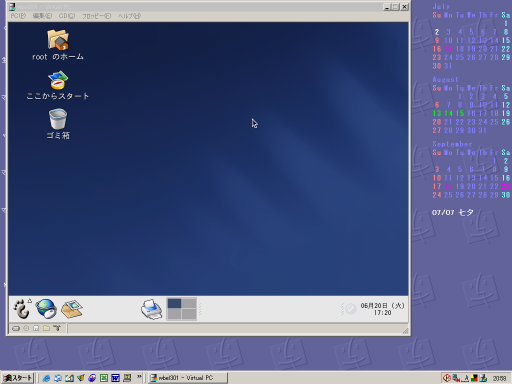The image size is (512, 384).
Task: Click the floppy disk icon in status bar
Action: point(36,328)
